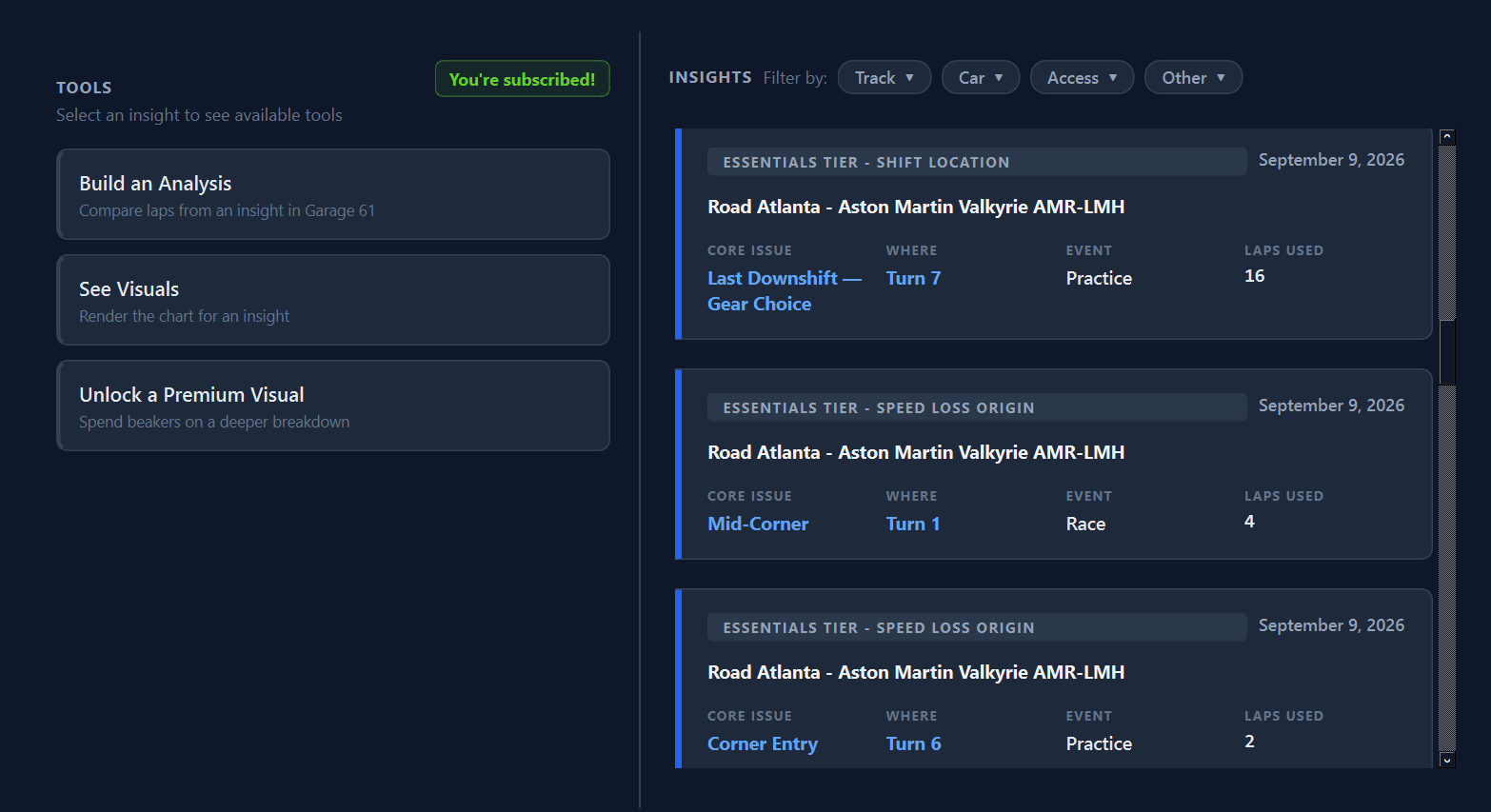Viewport: 1491px width, 812px height.
Task: Click the Road Atlanta title in the Turn 7 insight
Action: (x=916, y=207)
